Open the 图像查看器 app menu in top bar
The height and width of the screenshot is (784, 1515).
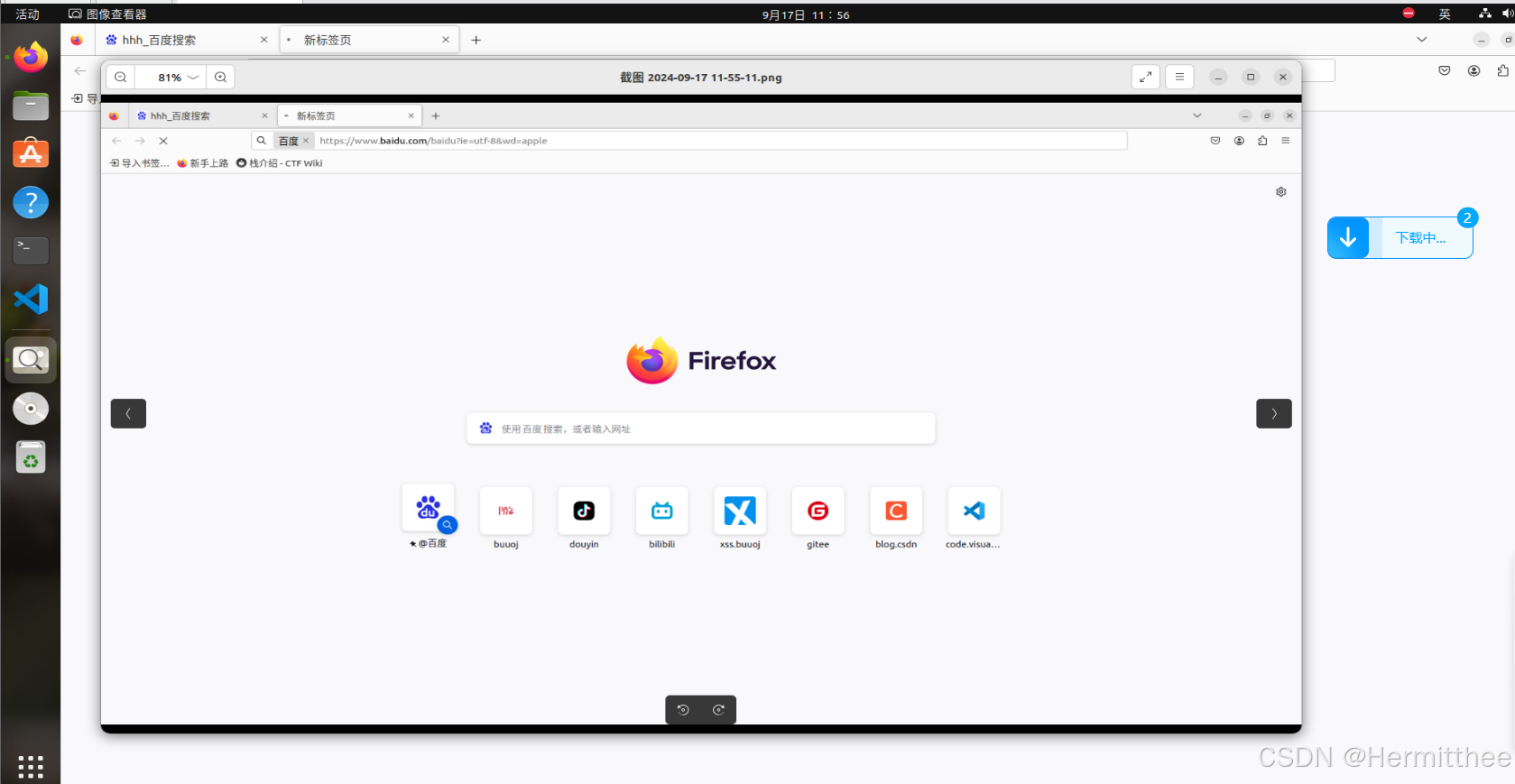coord(108,14)
